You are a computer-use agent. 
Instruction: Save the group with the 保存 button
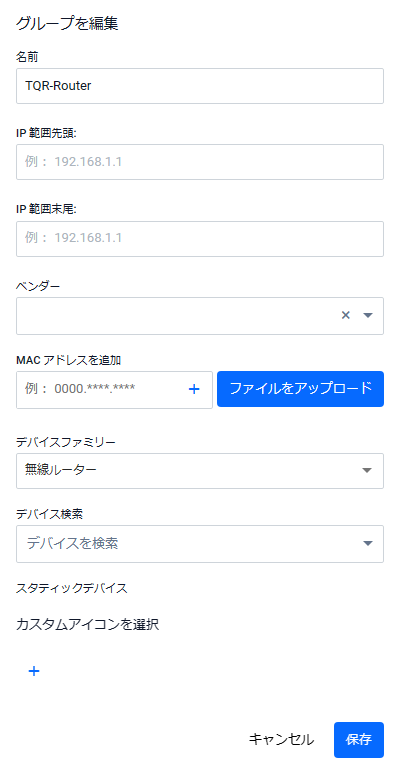(x=358, y=740)
